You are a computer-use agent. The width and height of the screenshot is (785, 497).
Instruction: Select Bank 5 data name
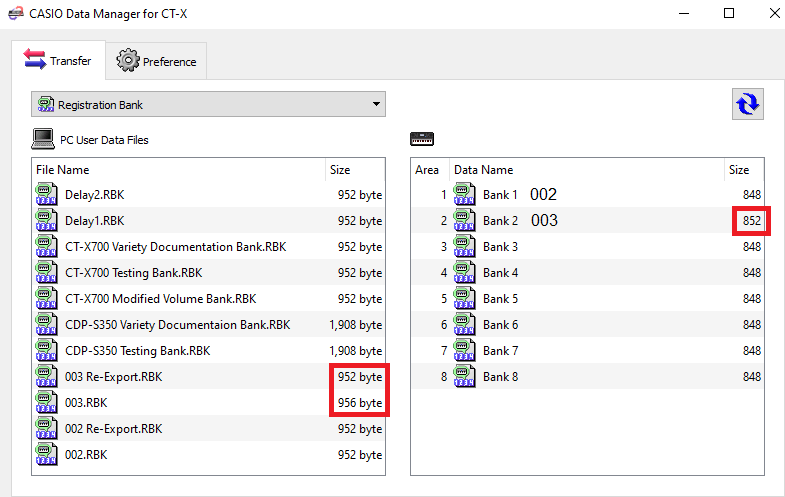[500, 299]
